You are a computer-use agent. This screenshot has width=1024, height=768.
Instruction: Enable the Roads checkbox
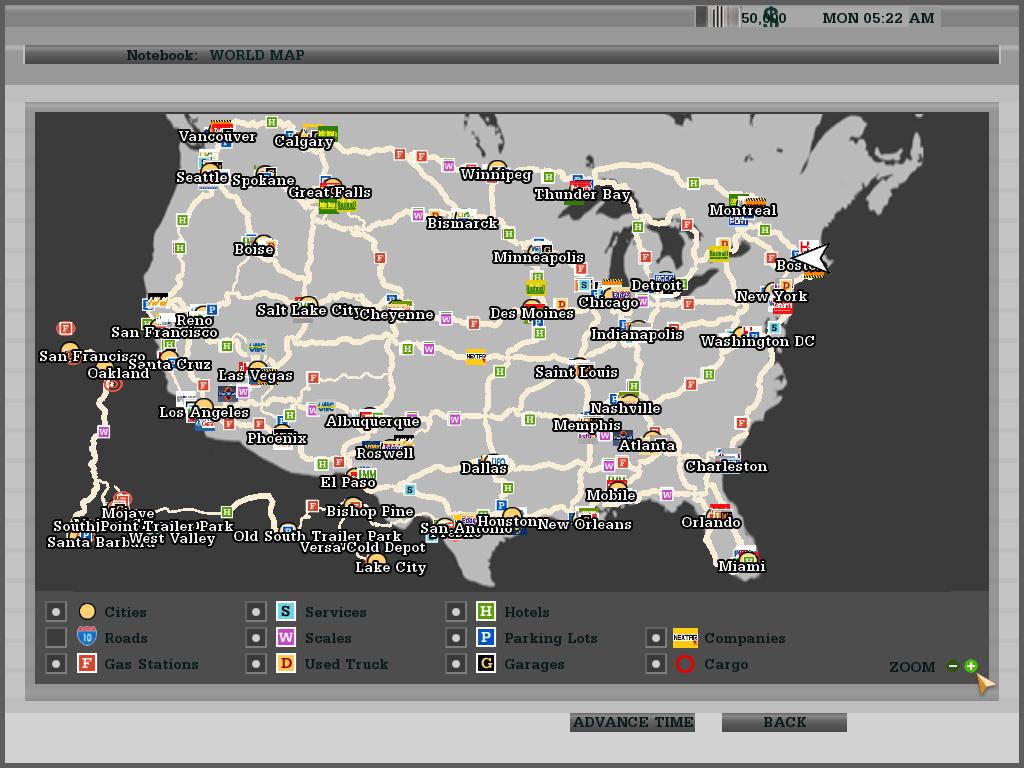click(x=57, y=637)
